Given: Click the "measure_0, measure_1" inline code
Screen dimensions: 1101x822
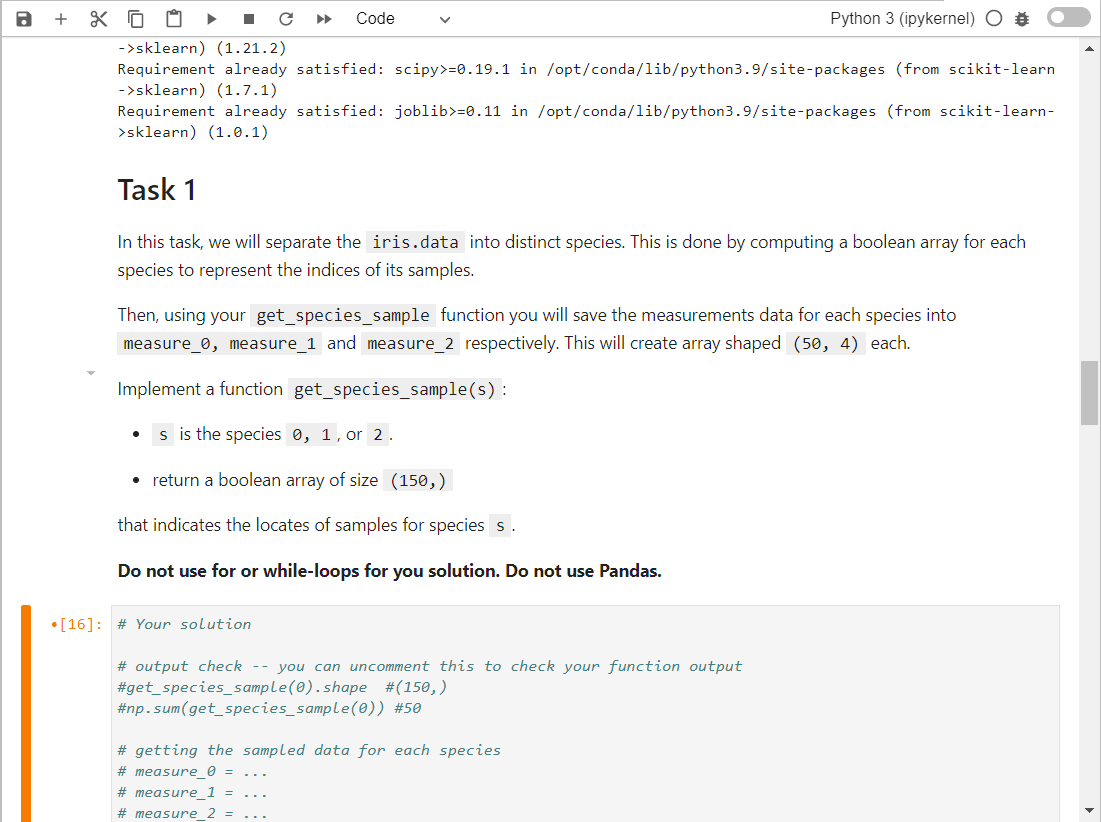Looking at the screenshot, I should point(219,343).
